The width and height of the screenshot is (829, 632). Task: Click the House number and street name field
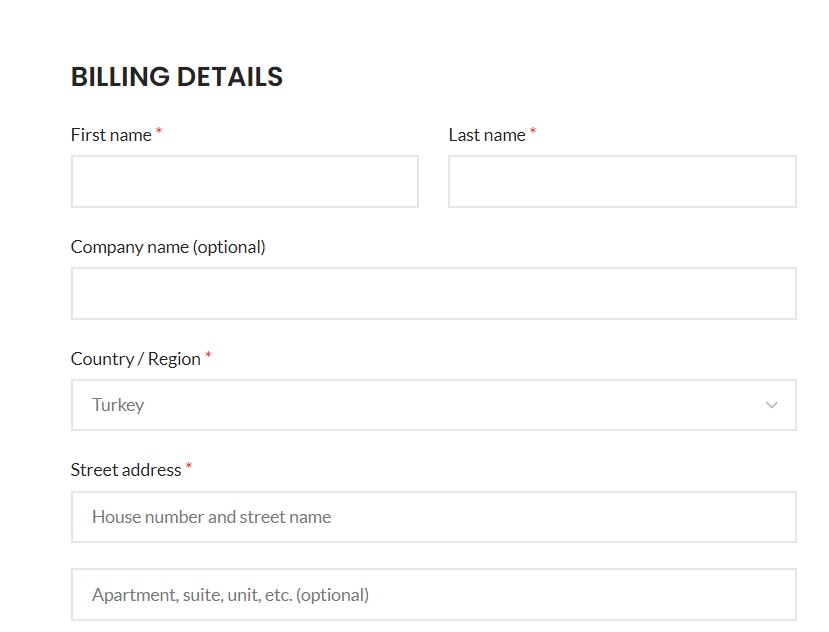434,517
